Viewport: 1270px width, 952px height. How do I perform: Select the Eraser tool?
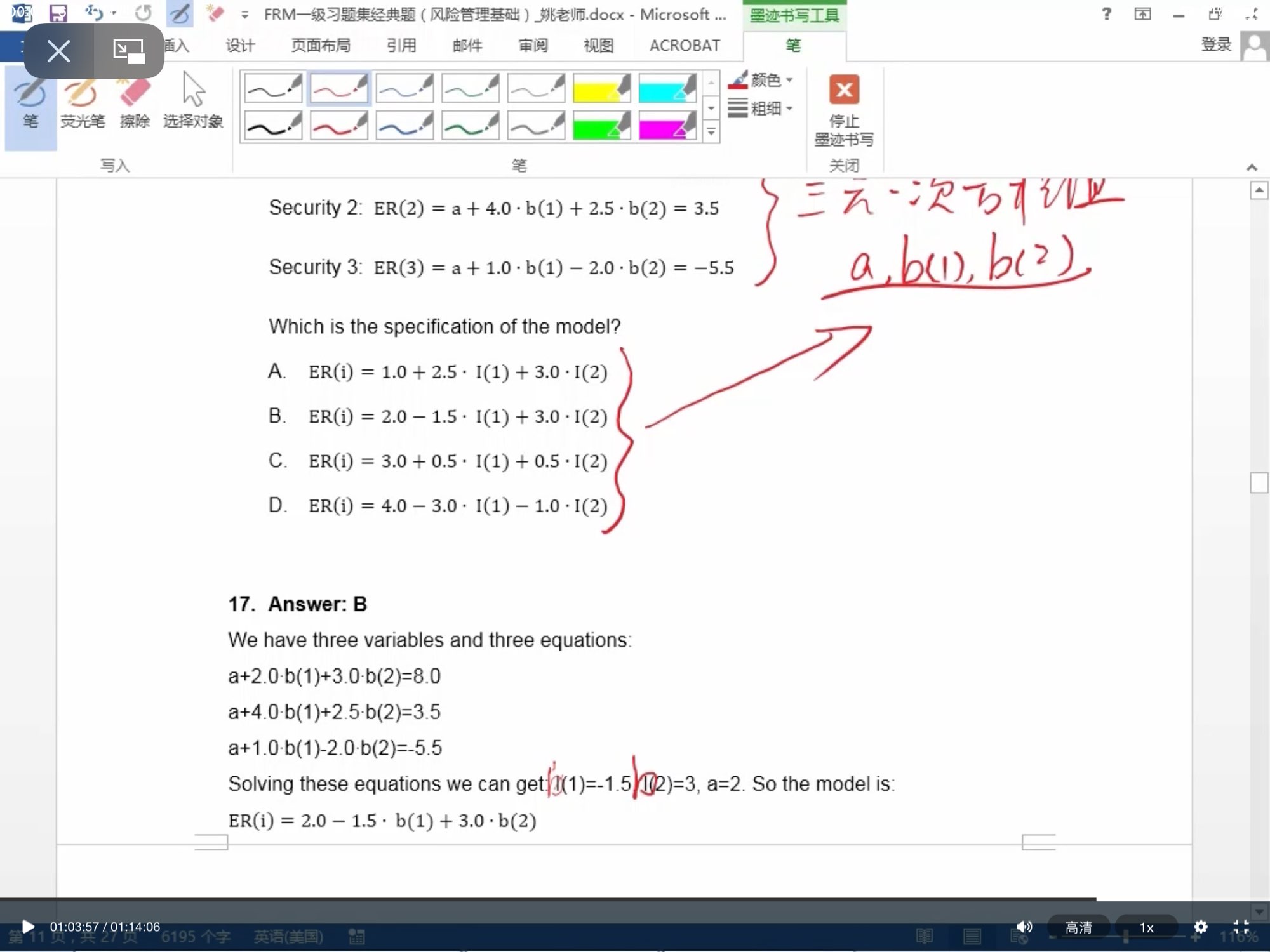[135, 103]
